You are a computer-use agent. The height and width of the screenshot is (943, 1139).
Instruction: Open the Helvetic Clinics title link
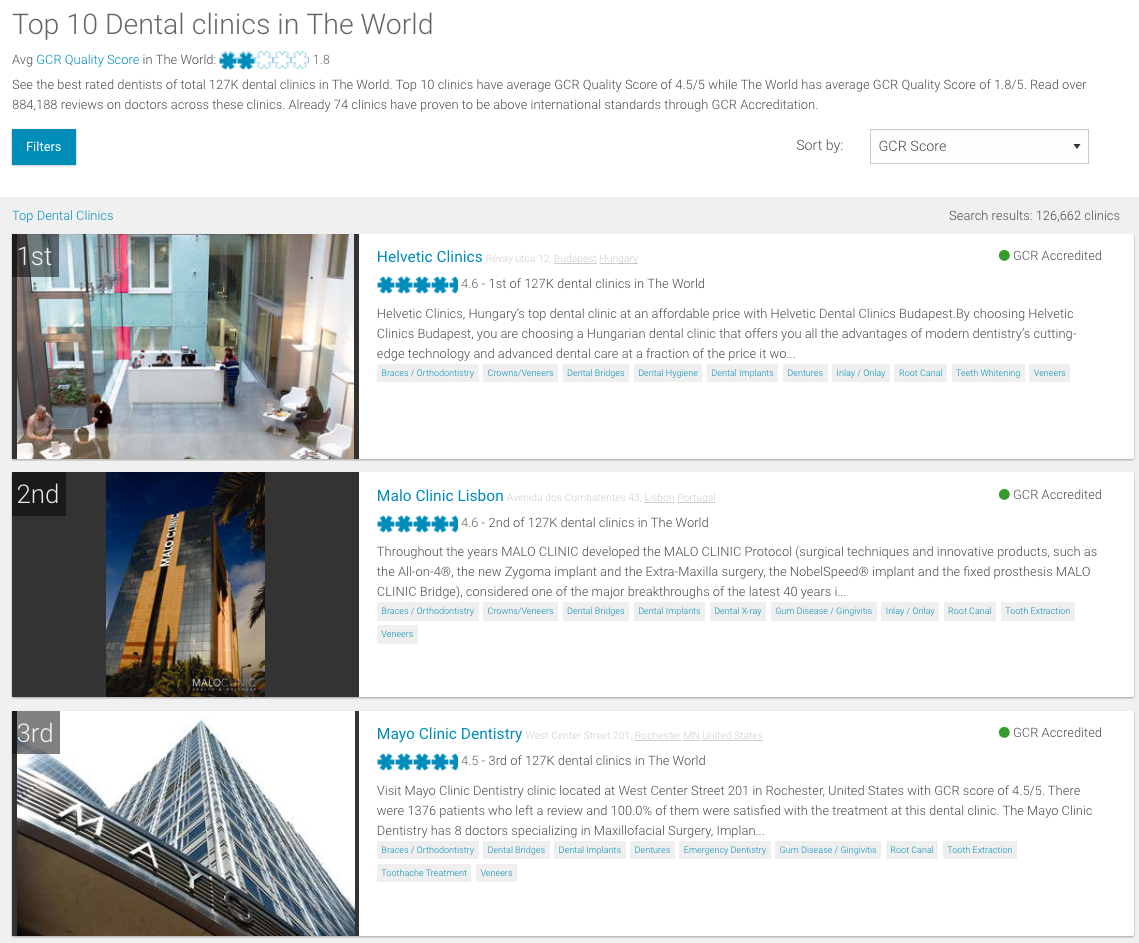pos(429,257)
